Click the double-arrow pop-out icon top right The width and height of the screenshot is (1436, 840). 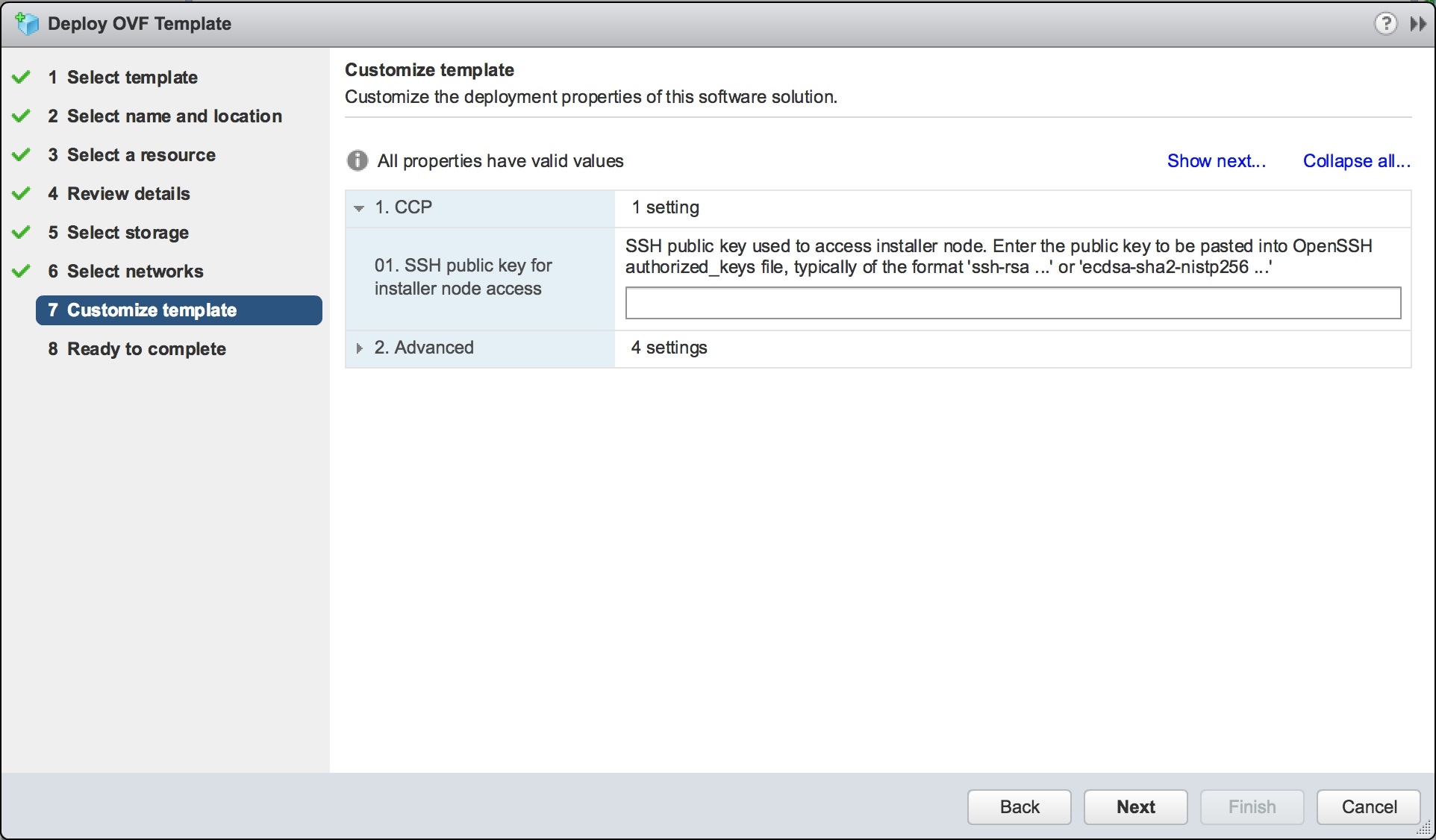1419,23
